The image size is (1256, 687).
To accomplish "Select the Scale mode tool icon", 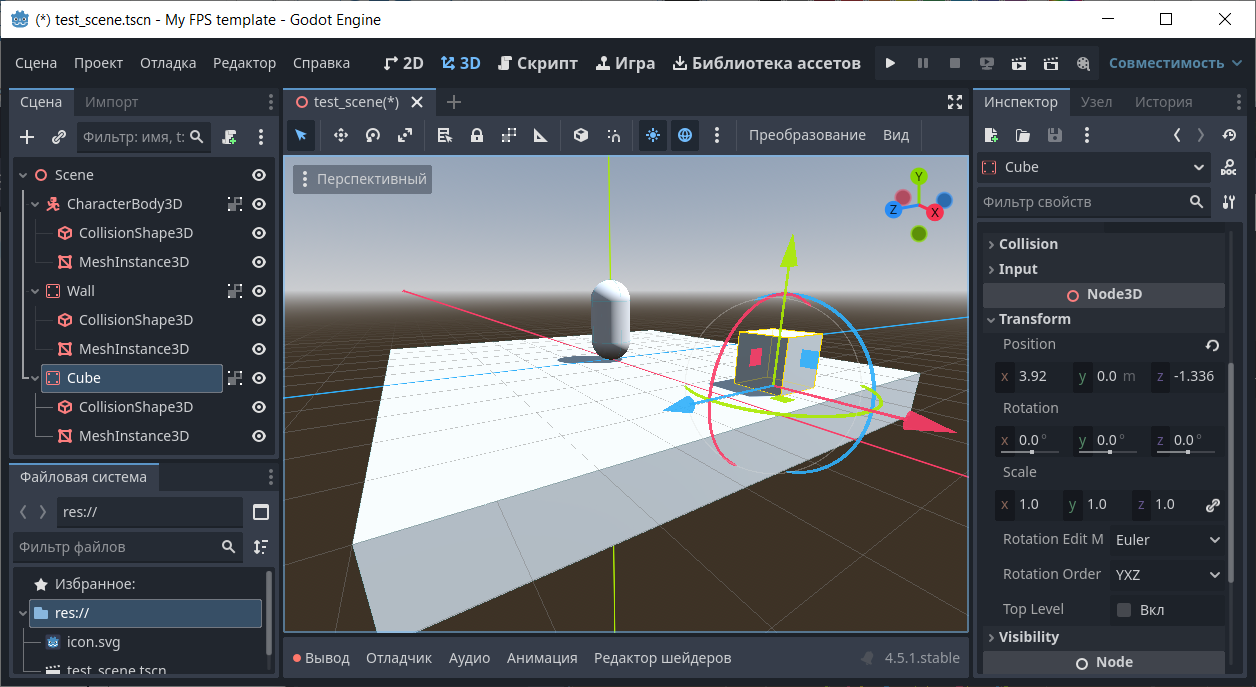I will point(405,135).
